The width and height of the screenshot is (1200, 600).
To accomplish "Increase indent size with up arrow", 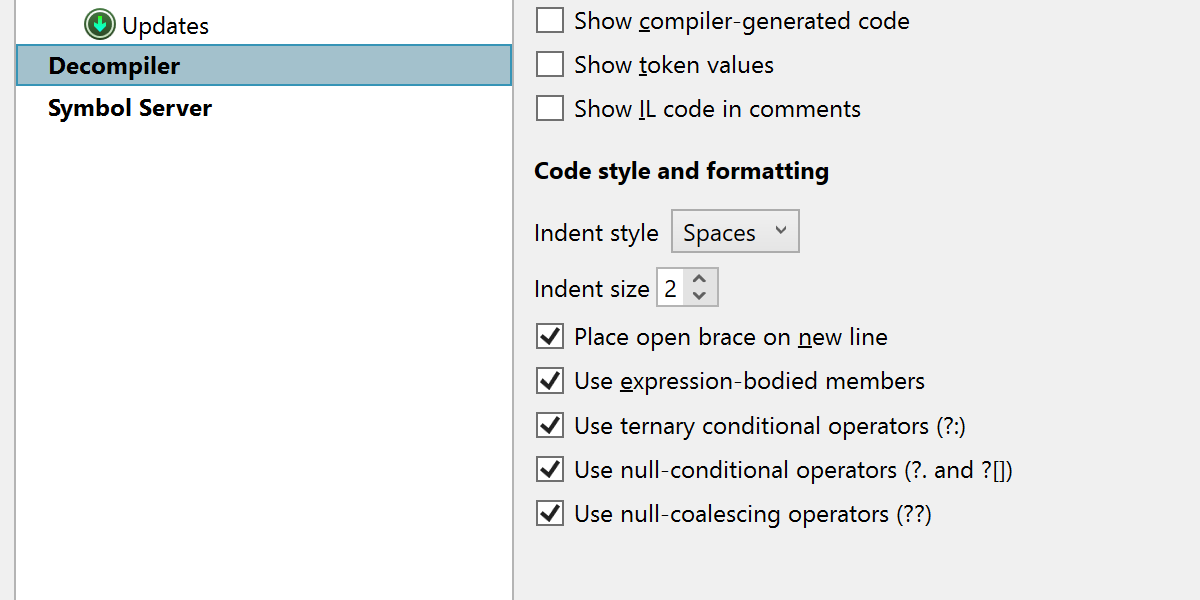I will pos(699,280).
